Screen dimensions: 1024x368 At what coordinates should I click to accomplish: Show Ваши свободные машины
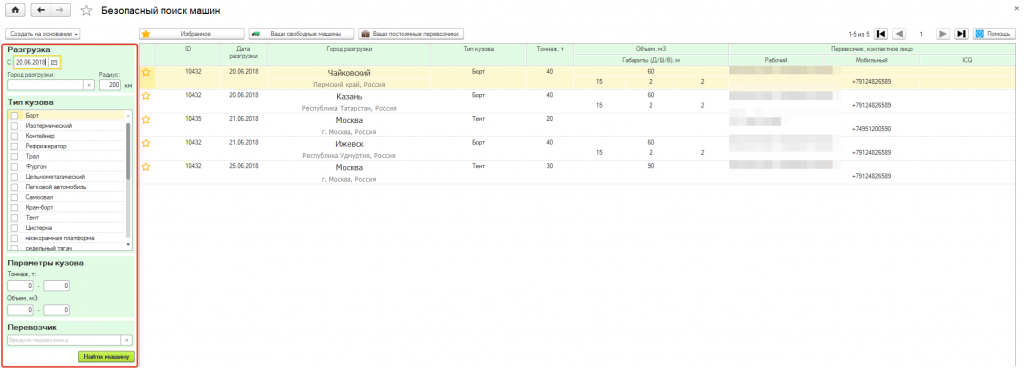(x=301, y=34)
